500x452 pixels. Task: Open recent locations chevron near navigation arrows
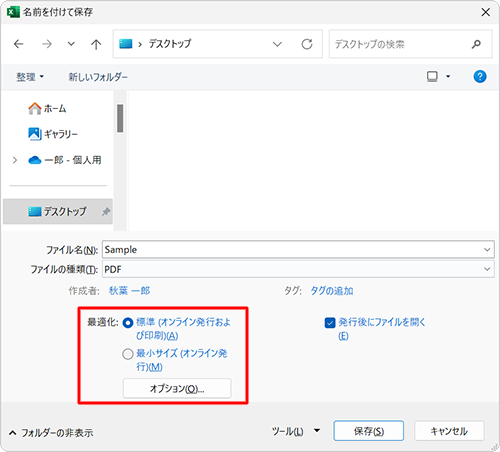pos(71,44)
